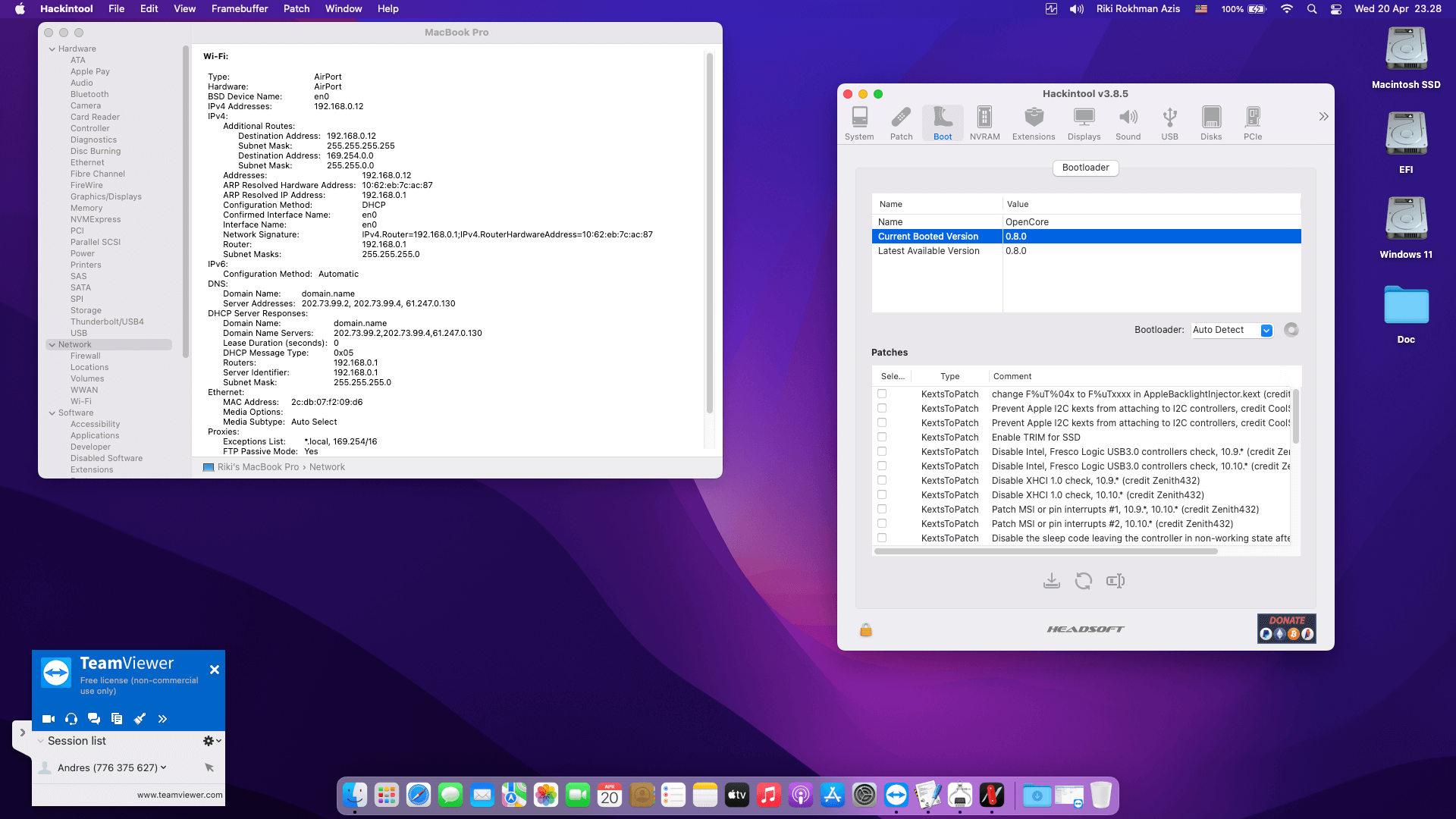Click the patches list horizontal scrollbar
This screenshot has height=819, width=1456.
(x=1046, y=551)
